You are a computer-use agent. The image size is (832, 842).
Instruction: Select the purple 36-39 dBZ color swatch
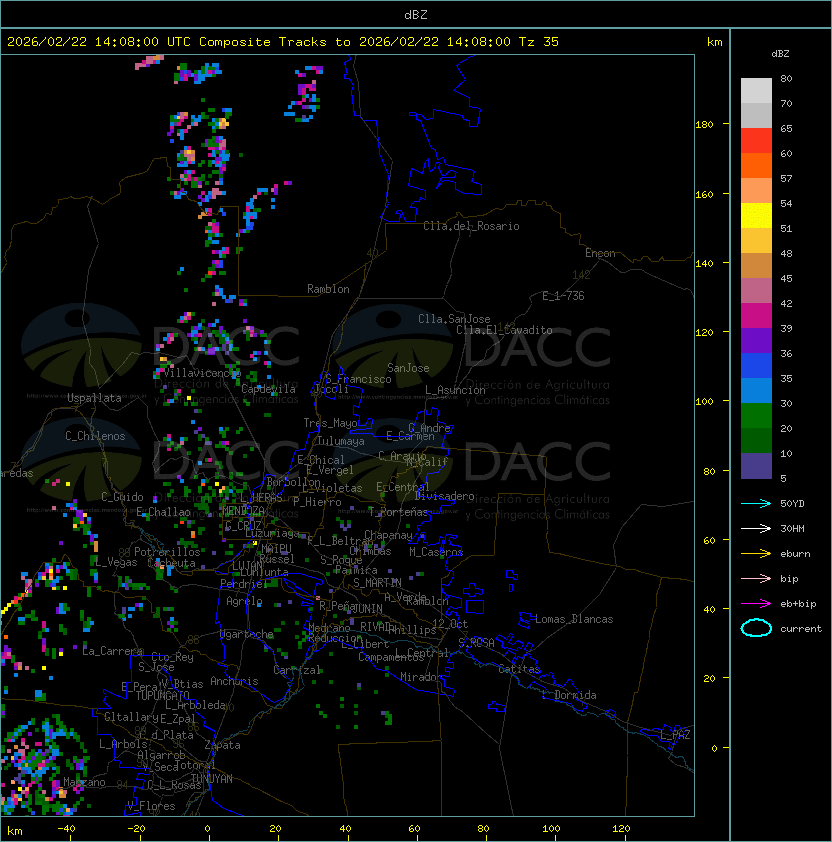(756, 340)
